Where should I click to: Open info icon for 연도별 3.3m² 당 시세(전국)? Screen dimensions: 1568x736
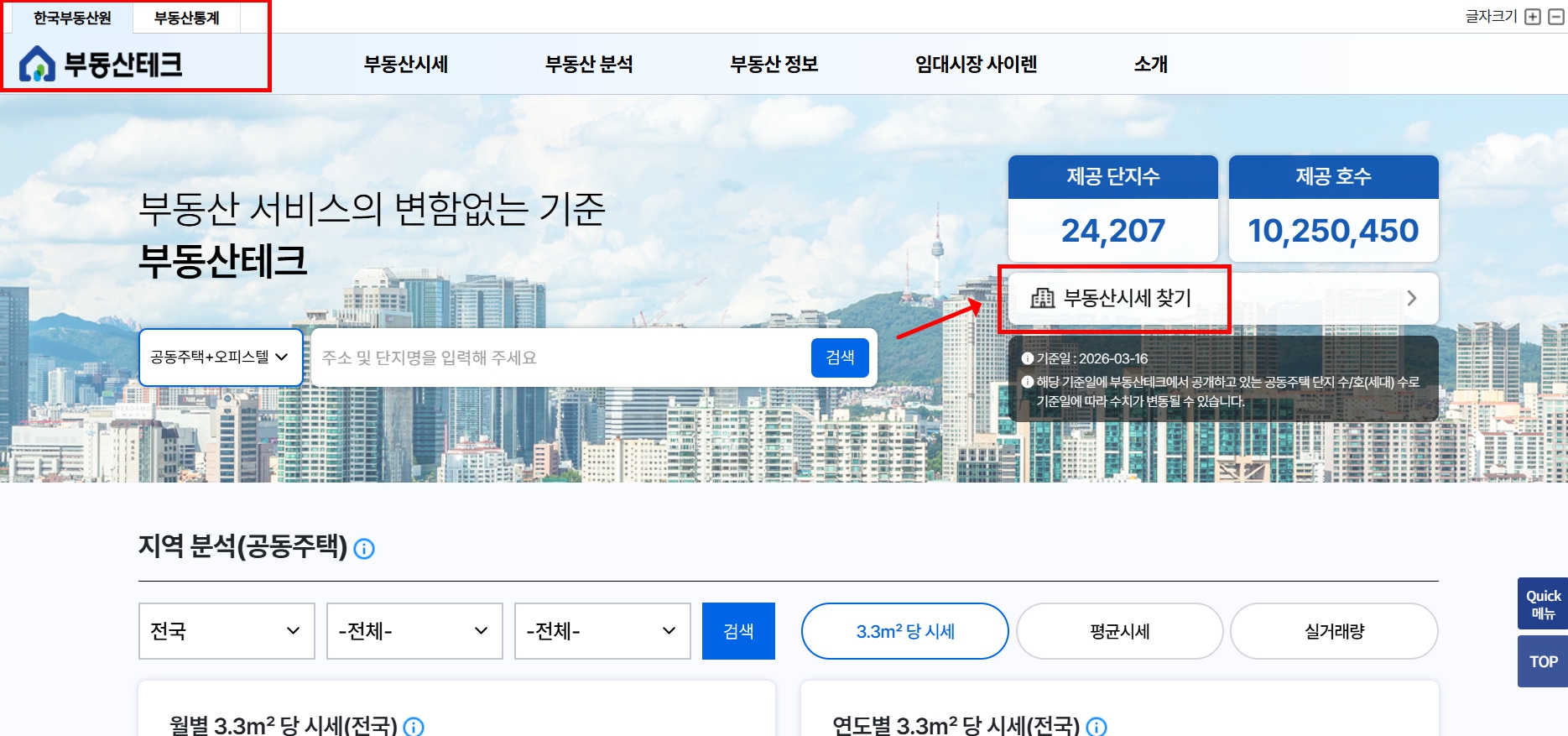point(1097,727)
